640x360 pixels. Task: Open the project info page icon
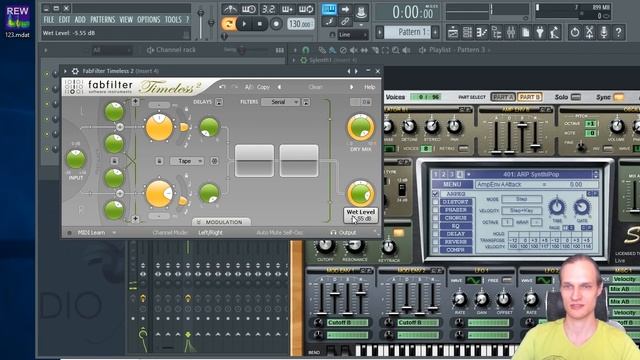pos(526,32)
